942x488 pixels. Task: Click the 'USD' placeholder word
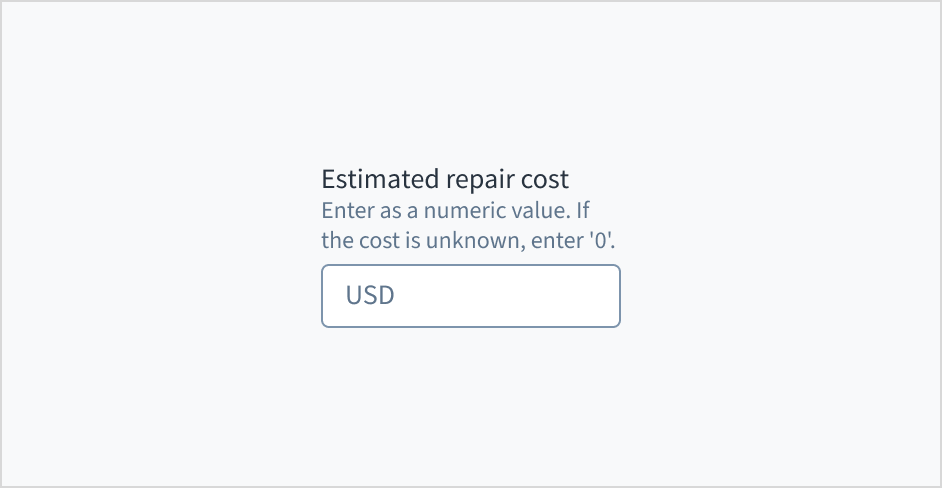tap(370, 296)
